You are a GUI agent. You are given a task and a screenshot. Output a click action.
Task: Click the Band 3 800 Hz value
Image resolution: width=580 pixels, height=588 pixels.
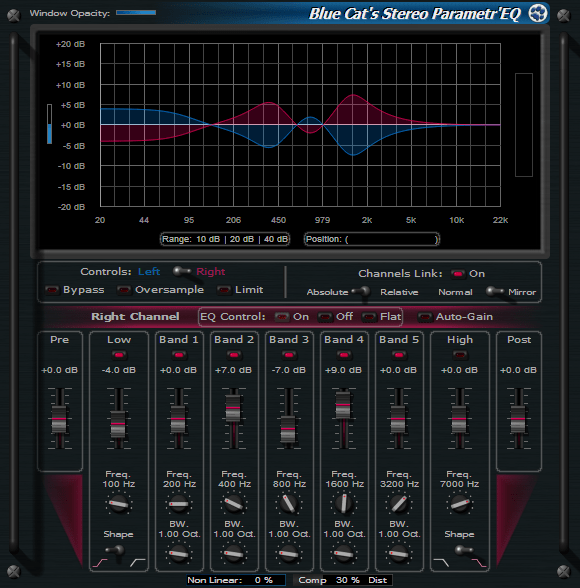[289, 484]
